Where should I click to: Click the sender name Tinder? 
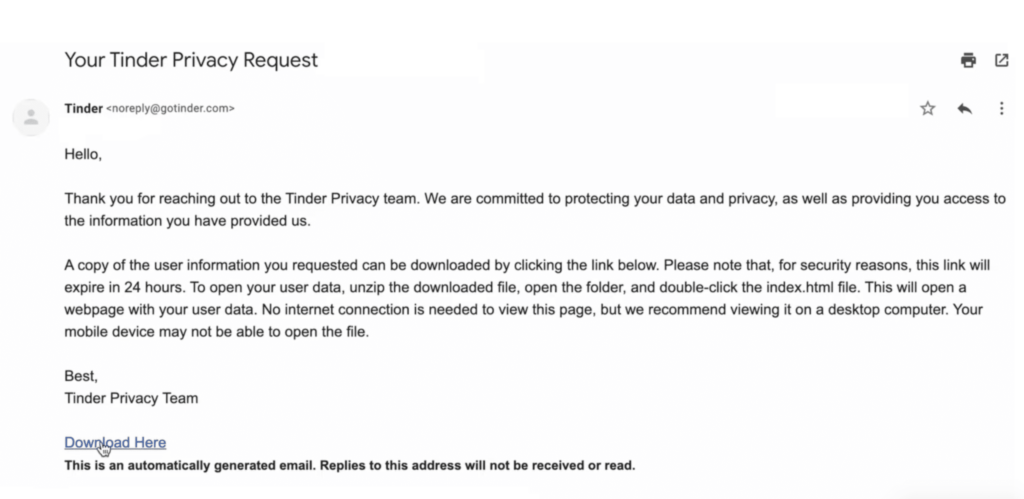pyautogui.click(x=83, y=109)
